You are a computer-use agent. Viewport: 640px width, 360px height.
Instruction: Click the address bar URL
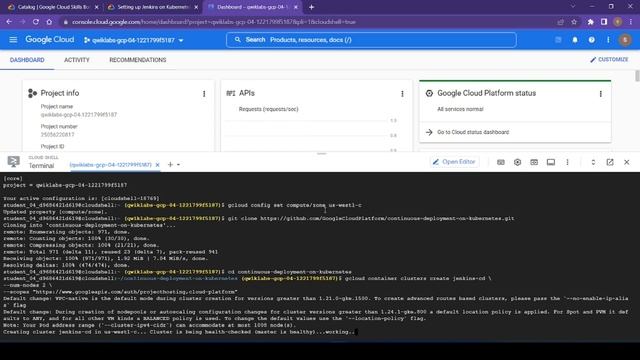click(x=213, y=22)
